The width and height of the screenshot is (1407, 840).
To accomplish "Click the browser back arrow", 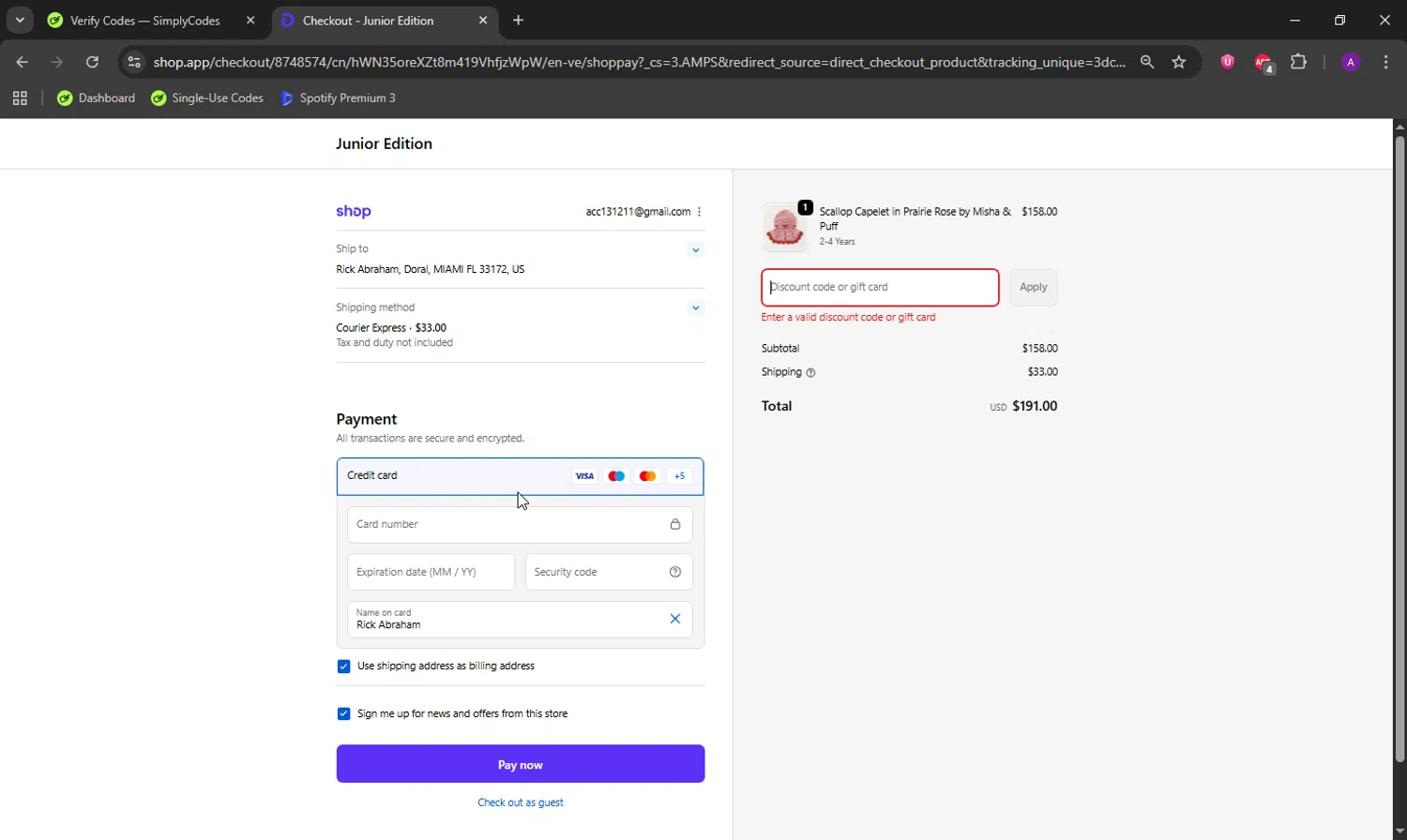I will (23, 62).
